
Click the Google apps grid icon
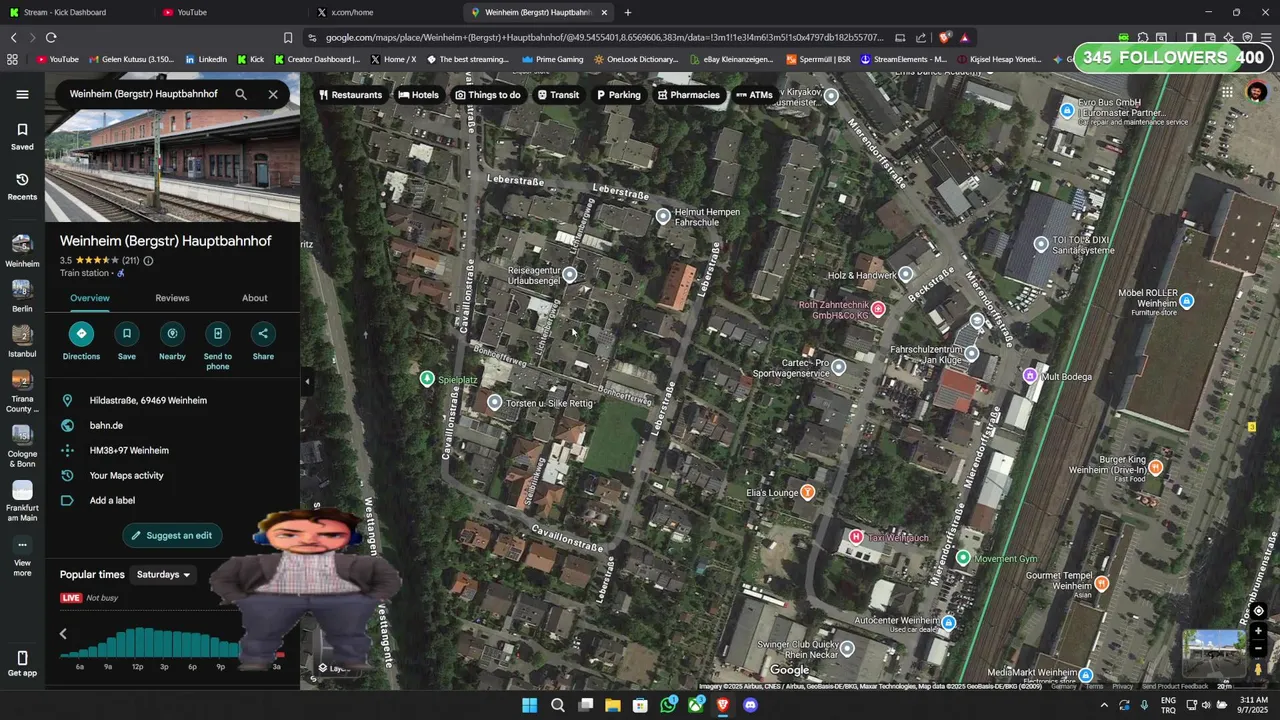(x=1227, y=92)
